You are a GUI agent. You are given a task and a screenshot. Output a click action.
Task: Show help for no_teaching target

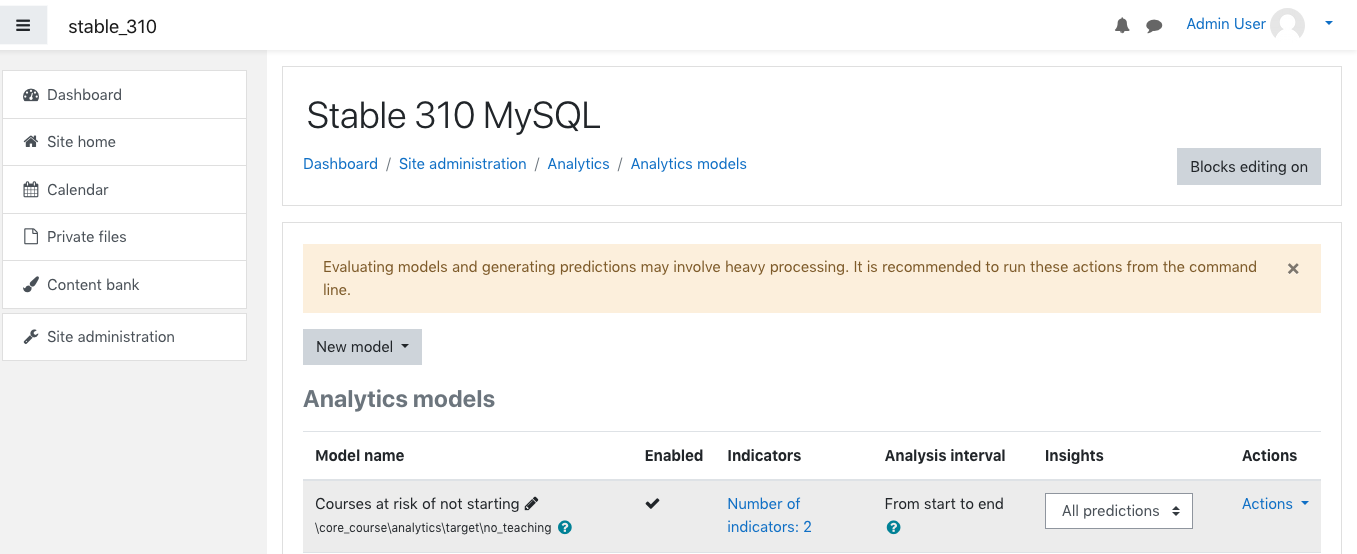point(565,527)
